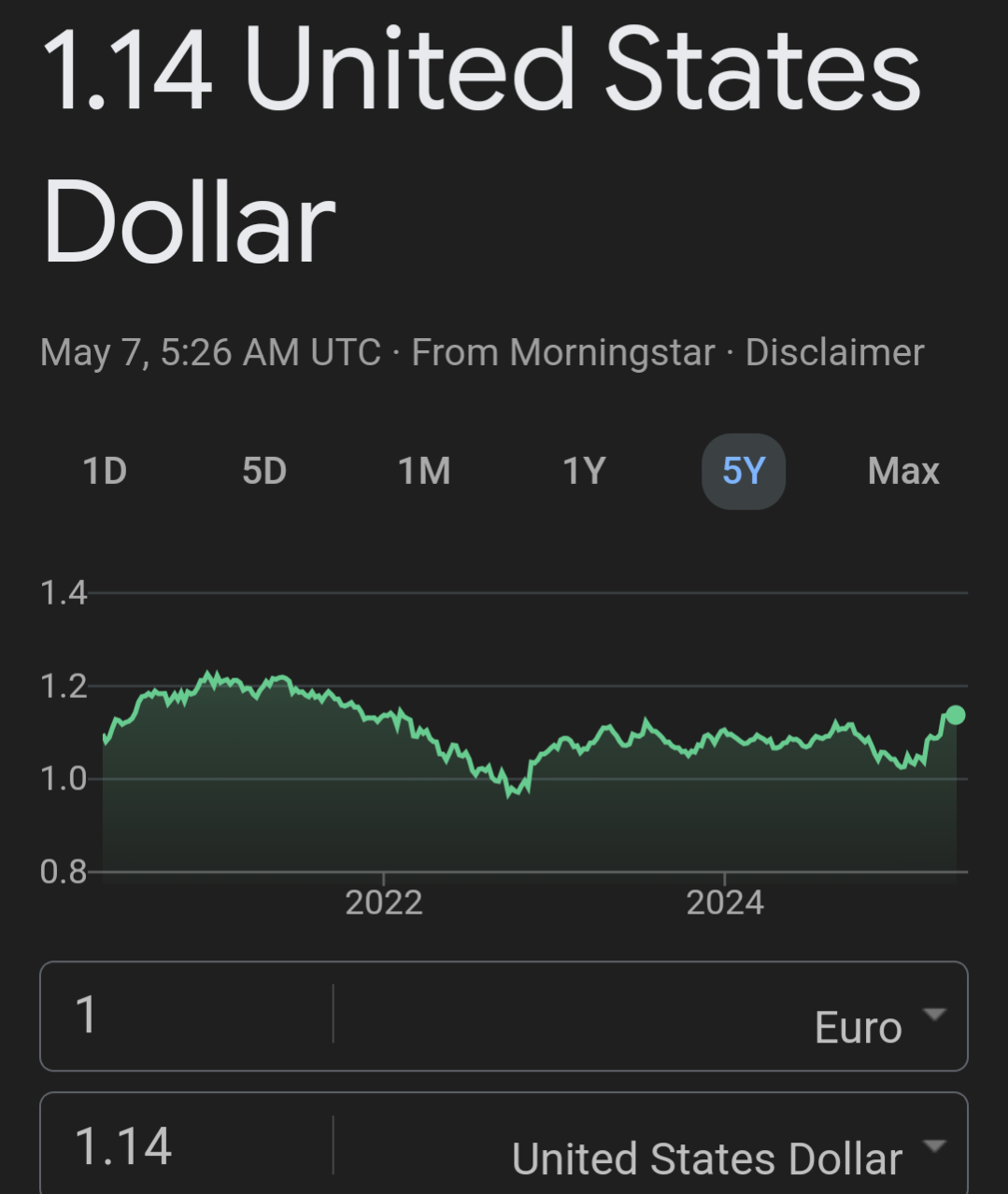1008x1194 pixels.
Task: Select the 1Y time range
Action: click(584, 472)
